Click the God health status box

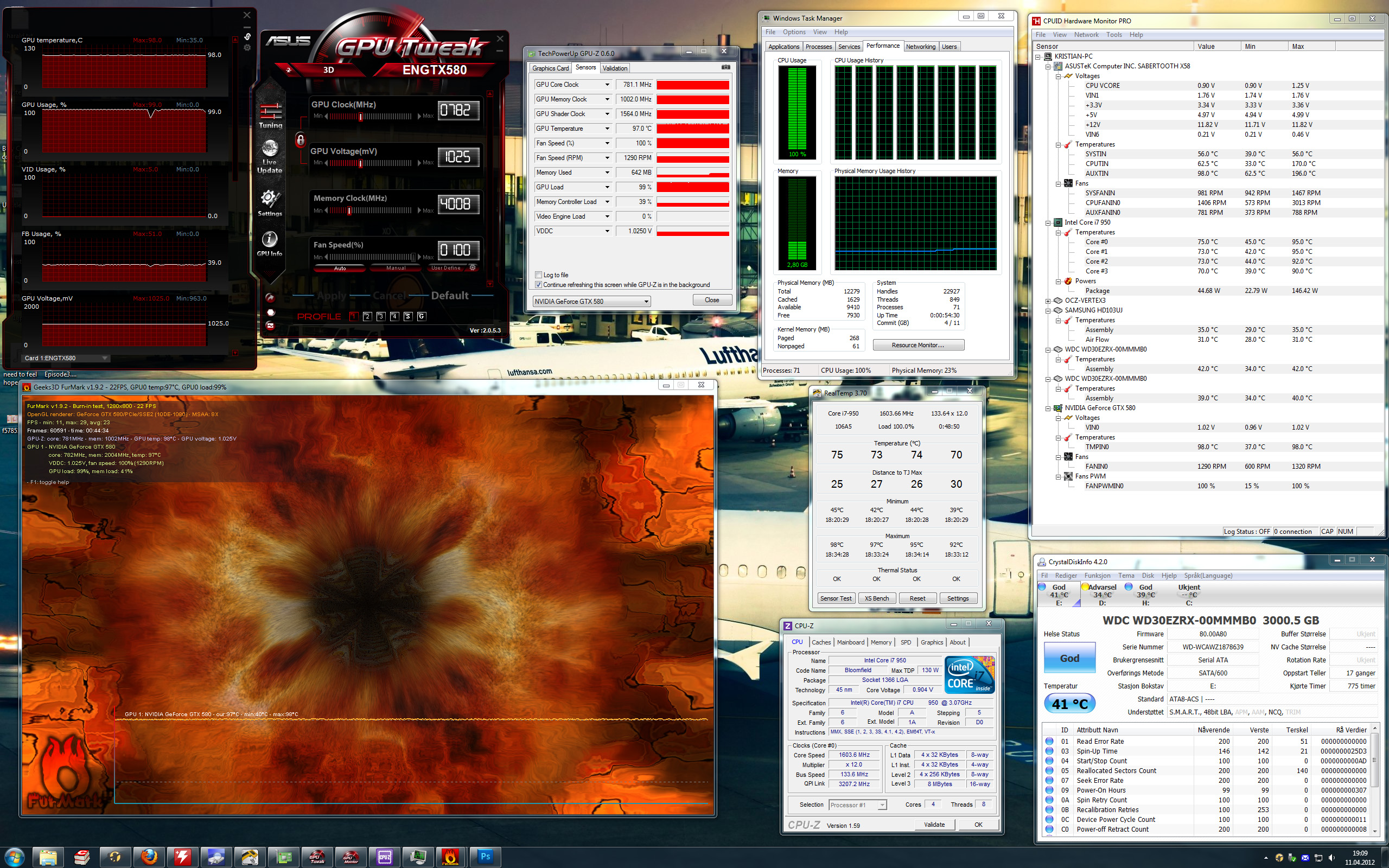(1069, 658)
